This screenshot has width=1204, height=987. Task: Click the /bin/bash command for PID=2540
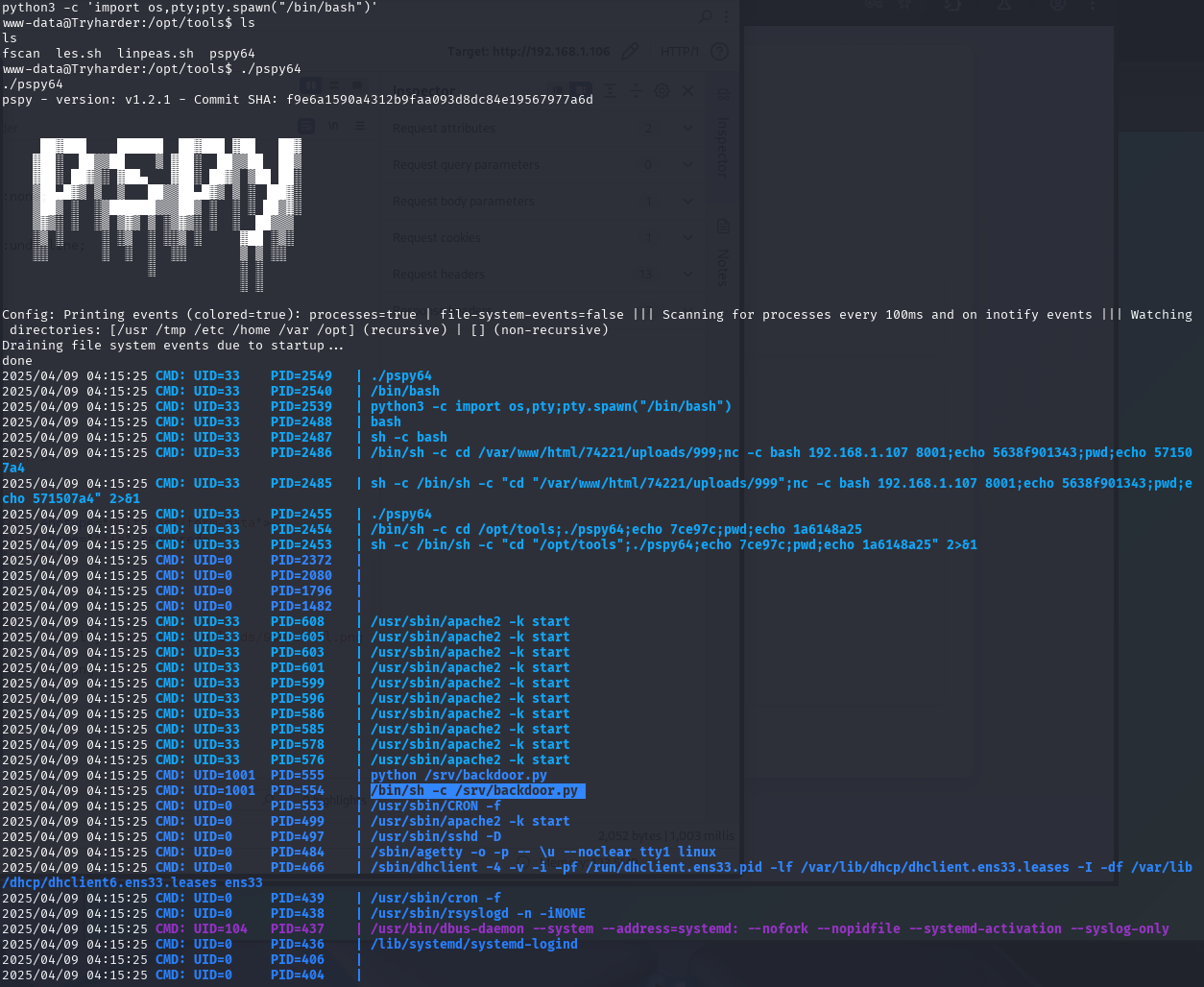(x=405, y=391)
